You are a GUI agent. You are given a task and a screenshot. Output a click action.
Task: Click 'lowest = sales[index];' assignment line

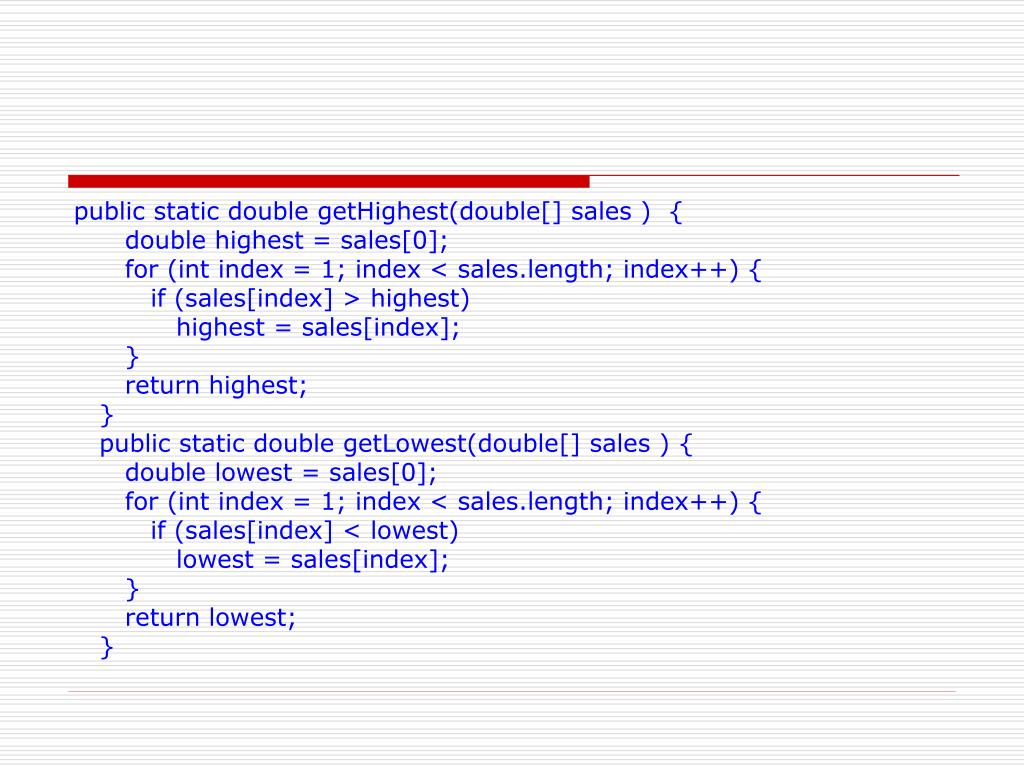pos(312,560)
